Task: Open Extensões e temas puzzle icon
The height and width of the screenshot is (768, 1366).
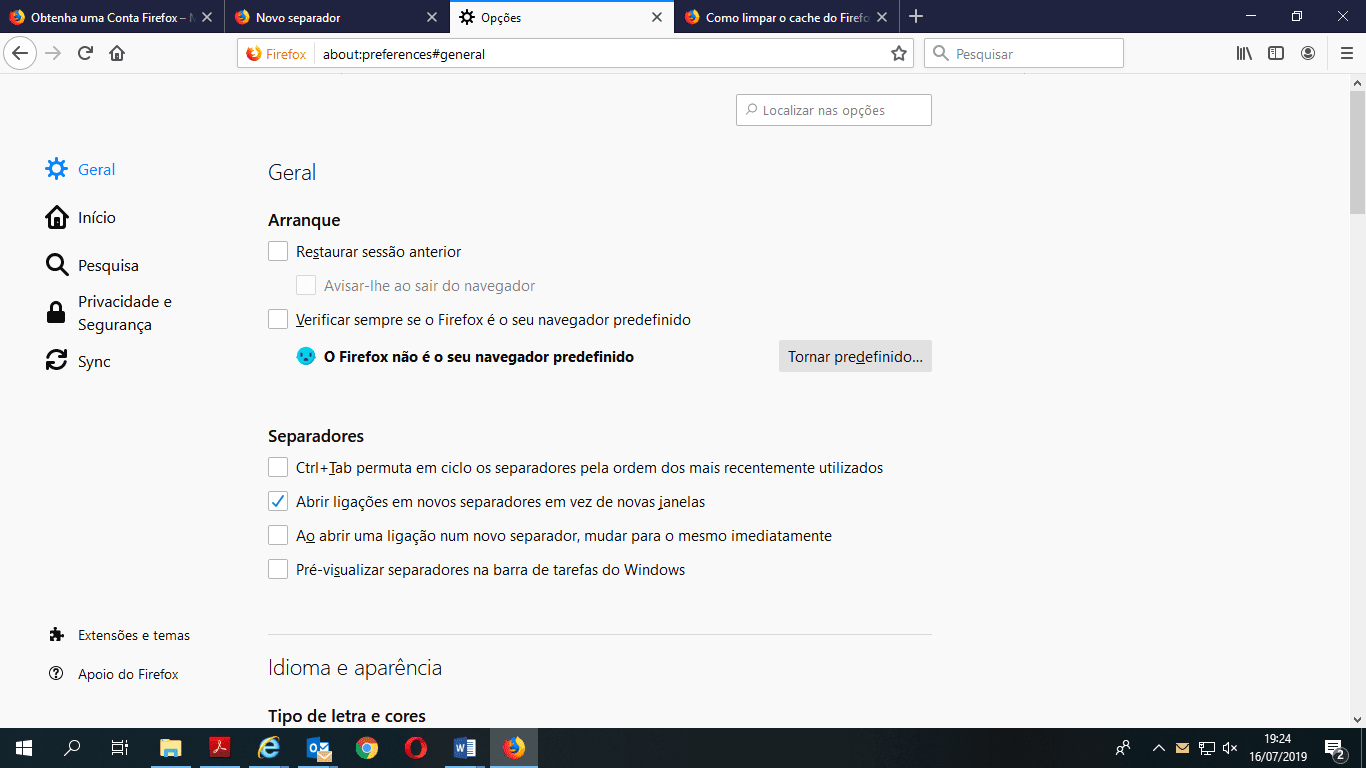Action: (57, 634)
